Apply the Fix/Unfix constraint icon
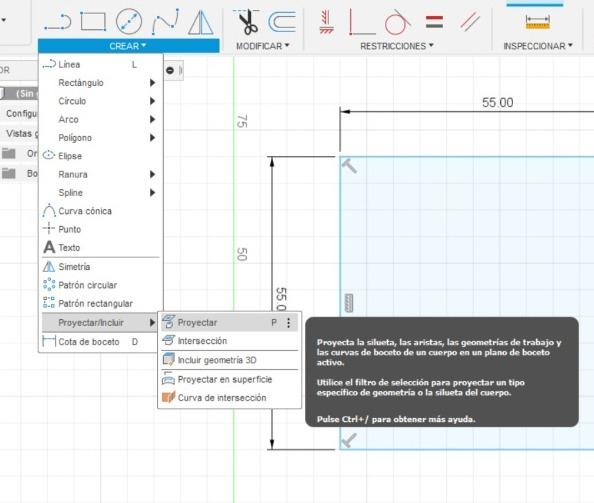 click(x=326, y=22)
